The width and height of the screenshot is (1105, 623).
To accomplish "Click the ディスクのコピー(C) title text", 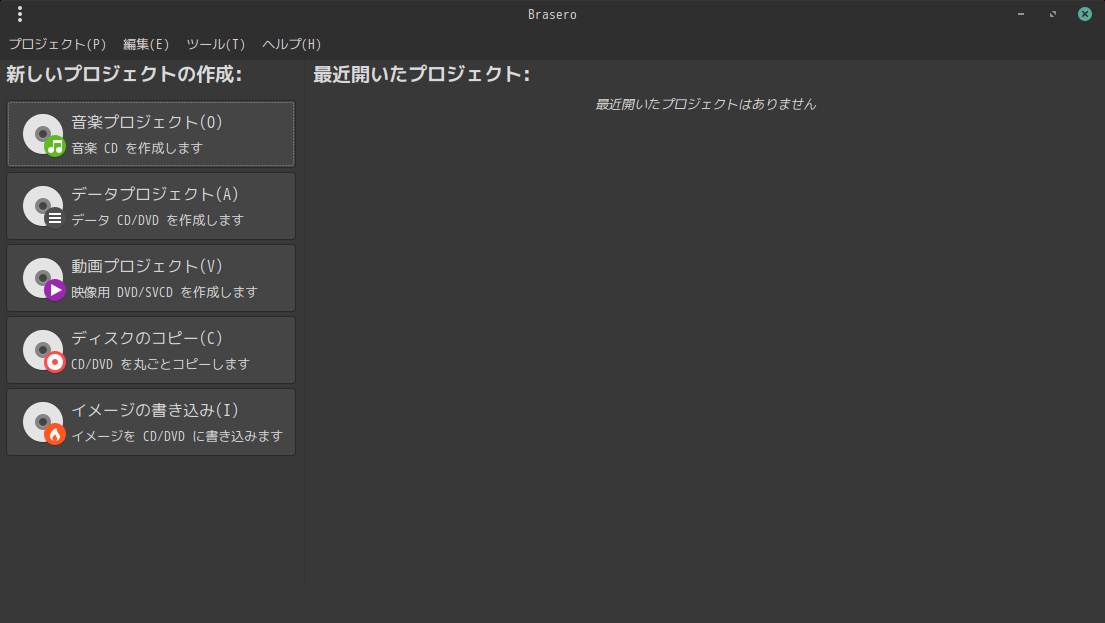I will [x=147, y=338].
